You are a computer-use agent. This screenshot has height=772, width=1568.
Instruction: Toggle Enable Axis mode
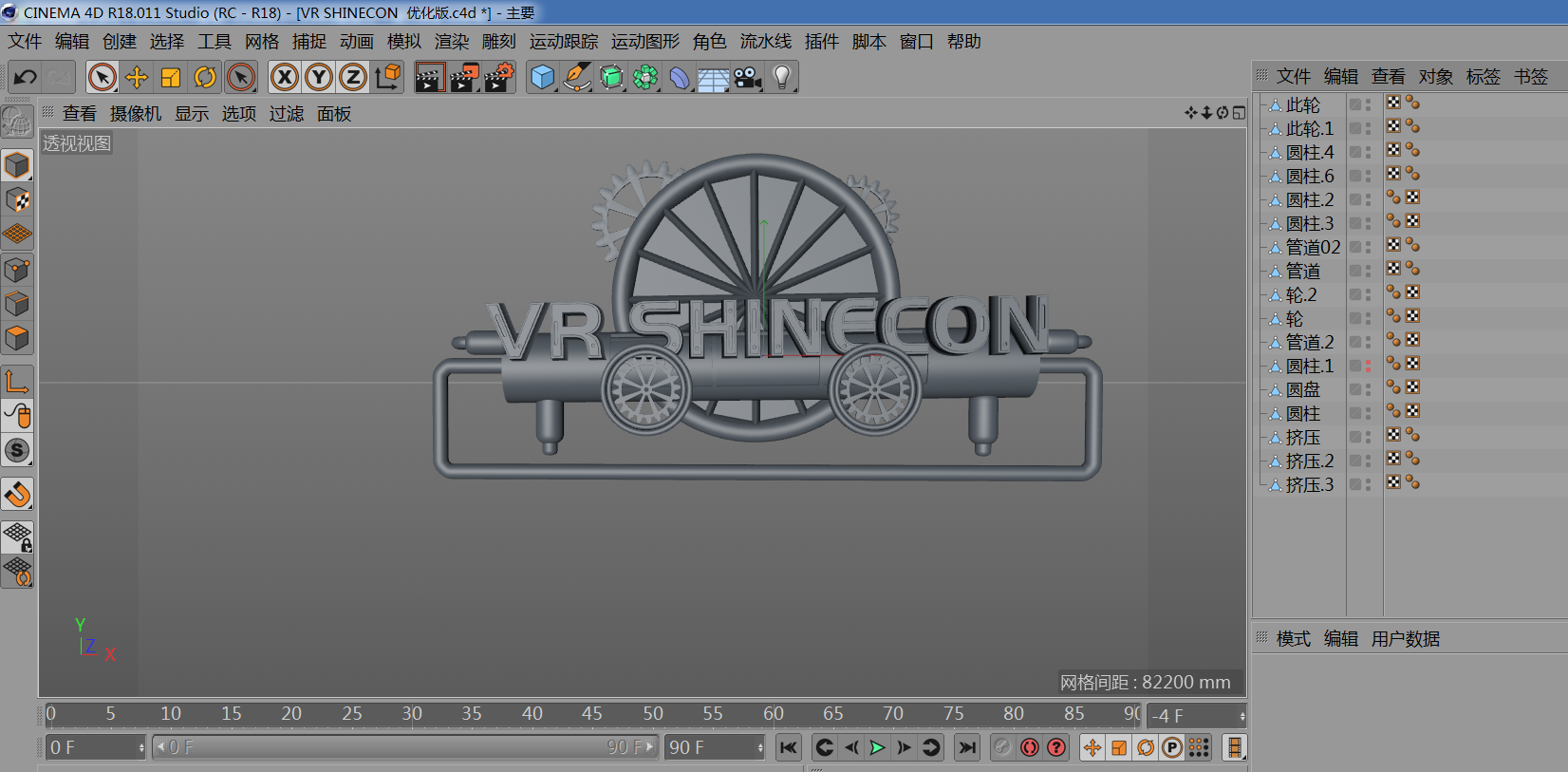tap(17, 382)
